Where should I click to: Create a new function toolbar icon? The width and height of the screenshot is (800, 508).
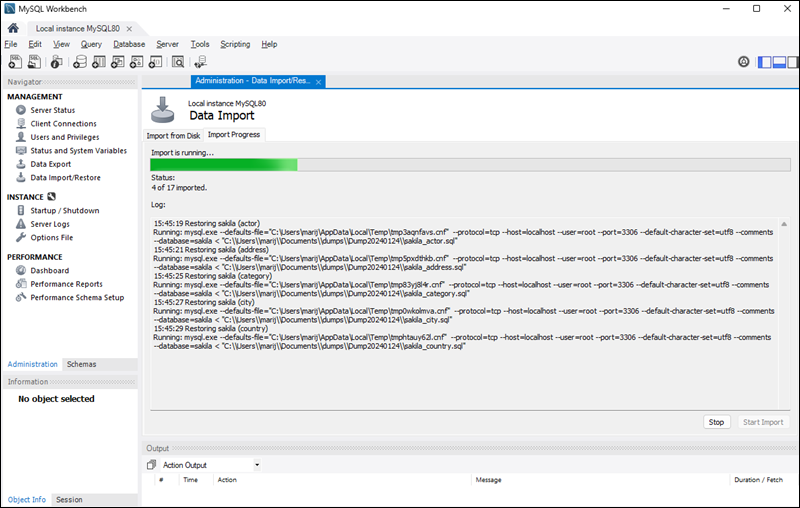pyautogui.click(x=155, y=62)
